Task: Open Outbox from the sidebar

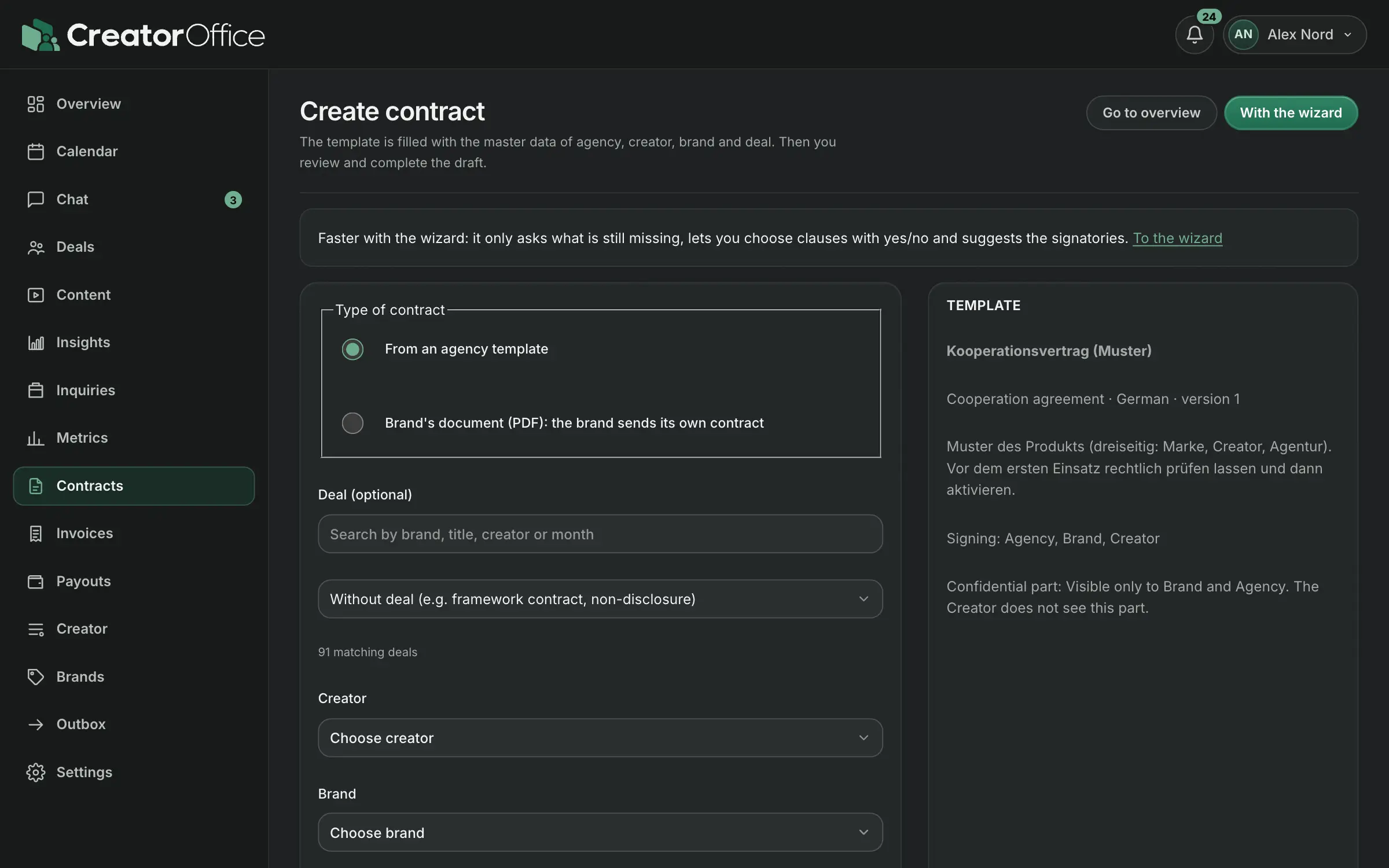Action: (x=134, y=724)
